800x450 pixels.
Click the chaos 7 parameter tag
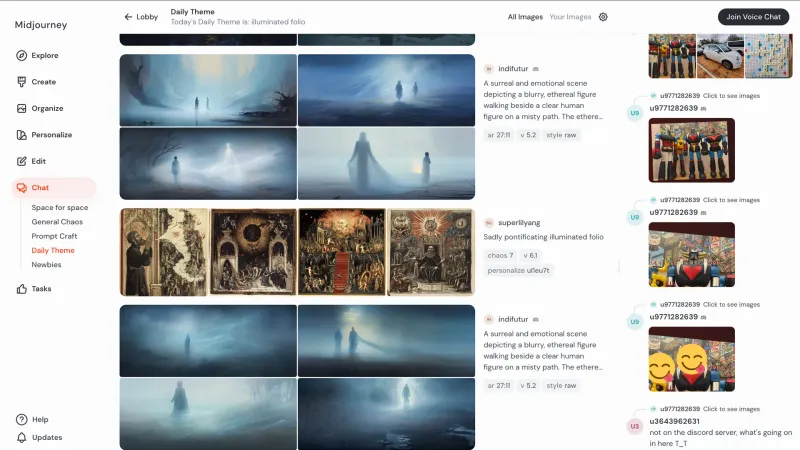coord(500,256)
